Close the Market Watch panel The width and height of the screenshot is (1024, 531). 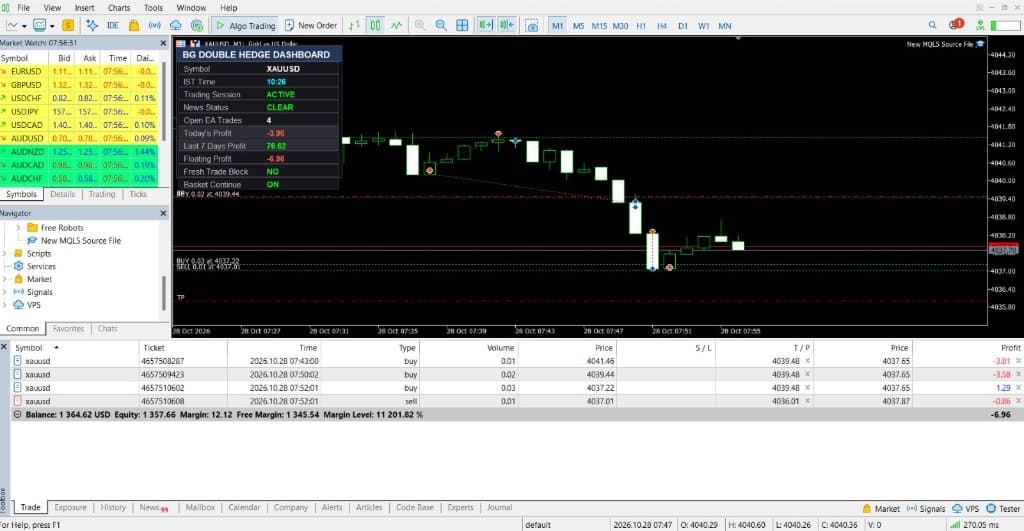coord(163,43)
